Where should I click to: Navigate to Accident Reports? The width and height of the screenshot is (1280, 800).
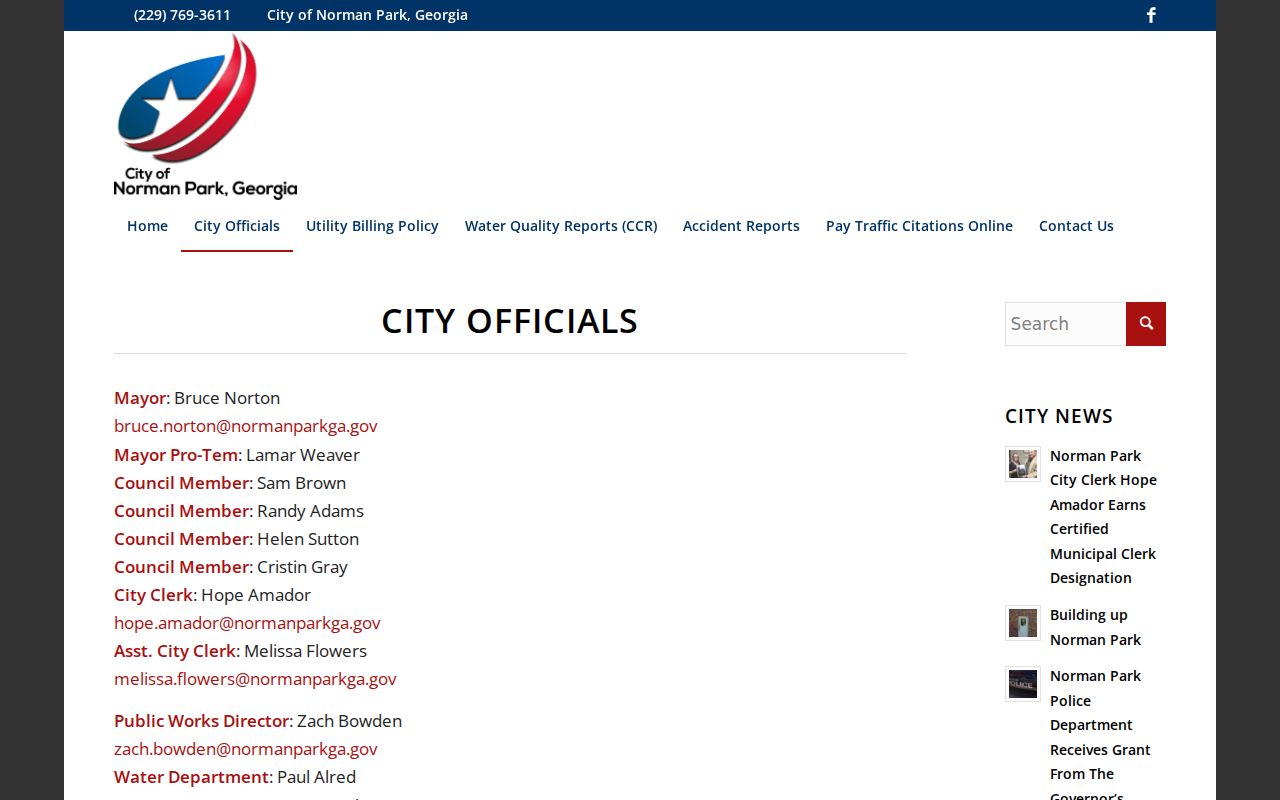coord(741,226)
